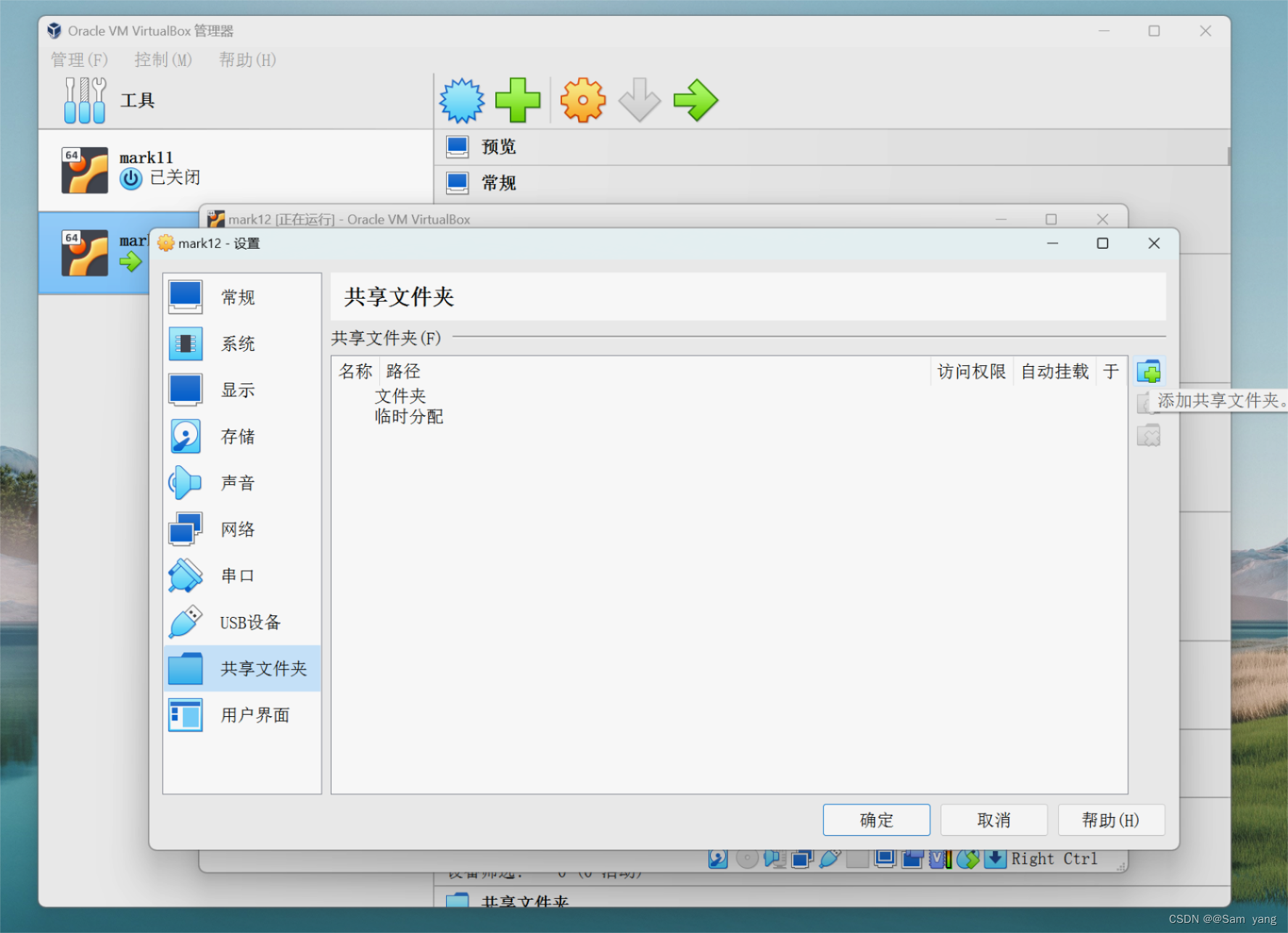
Task: Click the Right Ctrl host key label
Action: [x=1054, y=858]
